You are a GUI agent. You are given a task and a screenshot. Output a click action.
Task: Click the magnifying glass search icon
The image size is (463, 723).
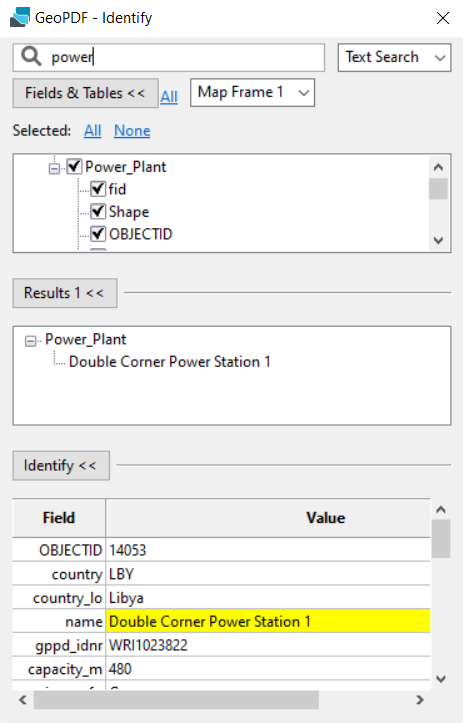31,57
